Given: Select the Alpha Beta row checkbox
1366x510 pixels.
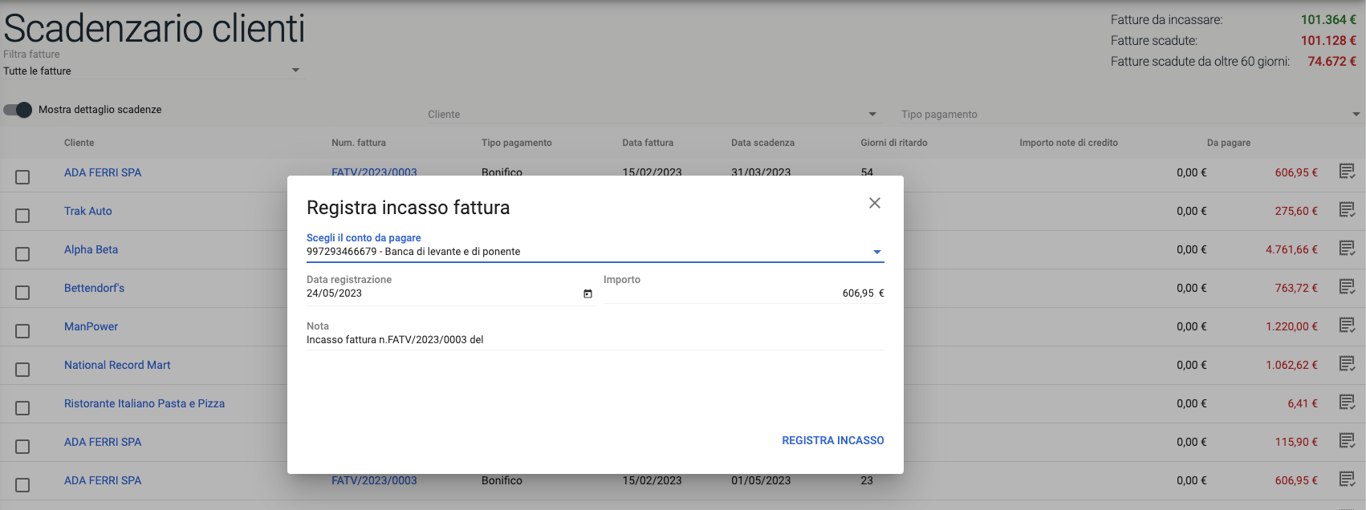Looking at the screenshot, I should coord(22,254).
